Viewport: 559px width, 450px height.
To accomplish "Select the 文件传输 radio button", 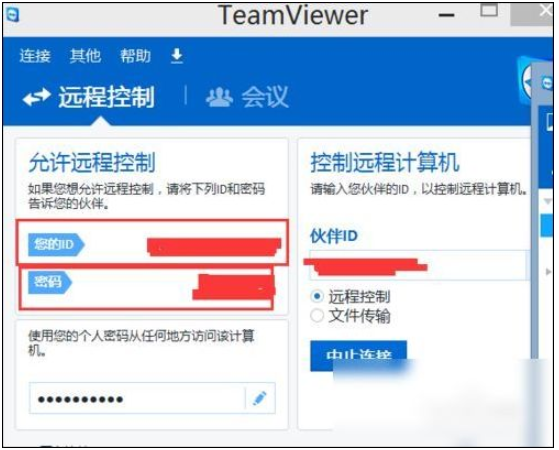I will [x=317, y=316].
